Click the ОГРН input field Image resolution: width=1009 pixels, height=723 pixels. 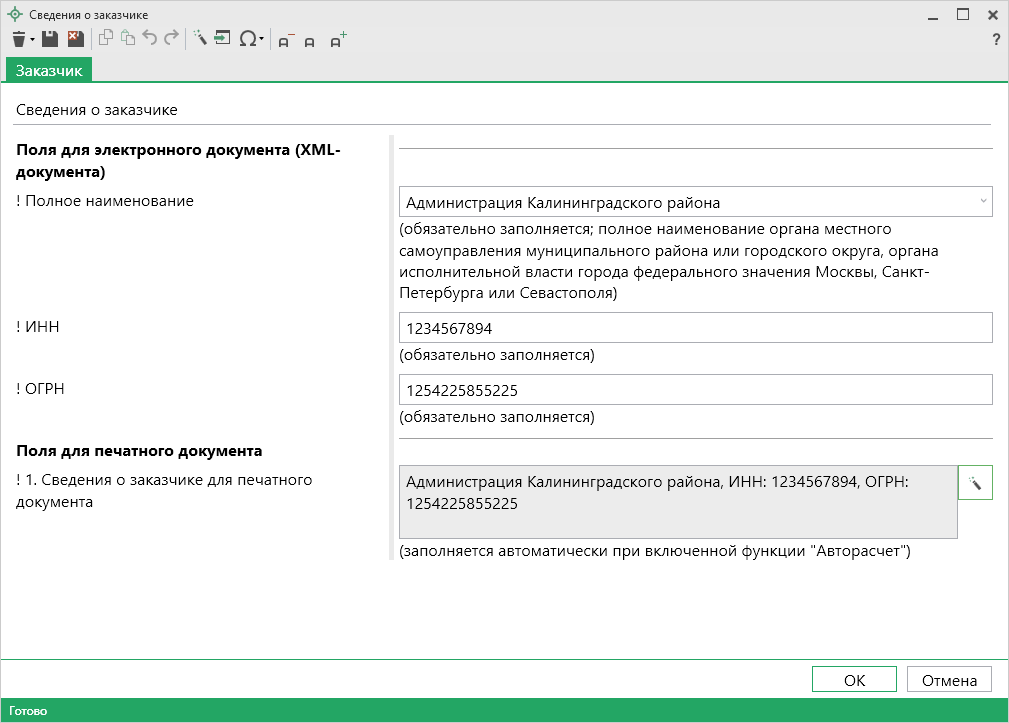tap(695, 390)
